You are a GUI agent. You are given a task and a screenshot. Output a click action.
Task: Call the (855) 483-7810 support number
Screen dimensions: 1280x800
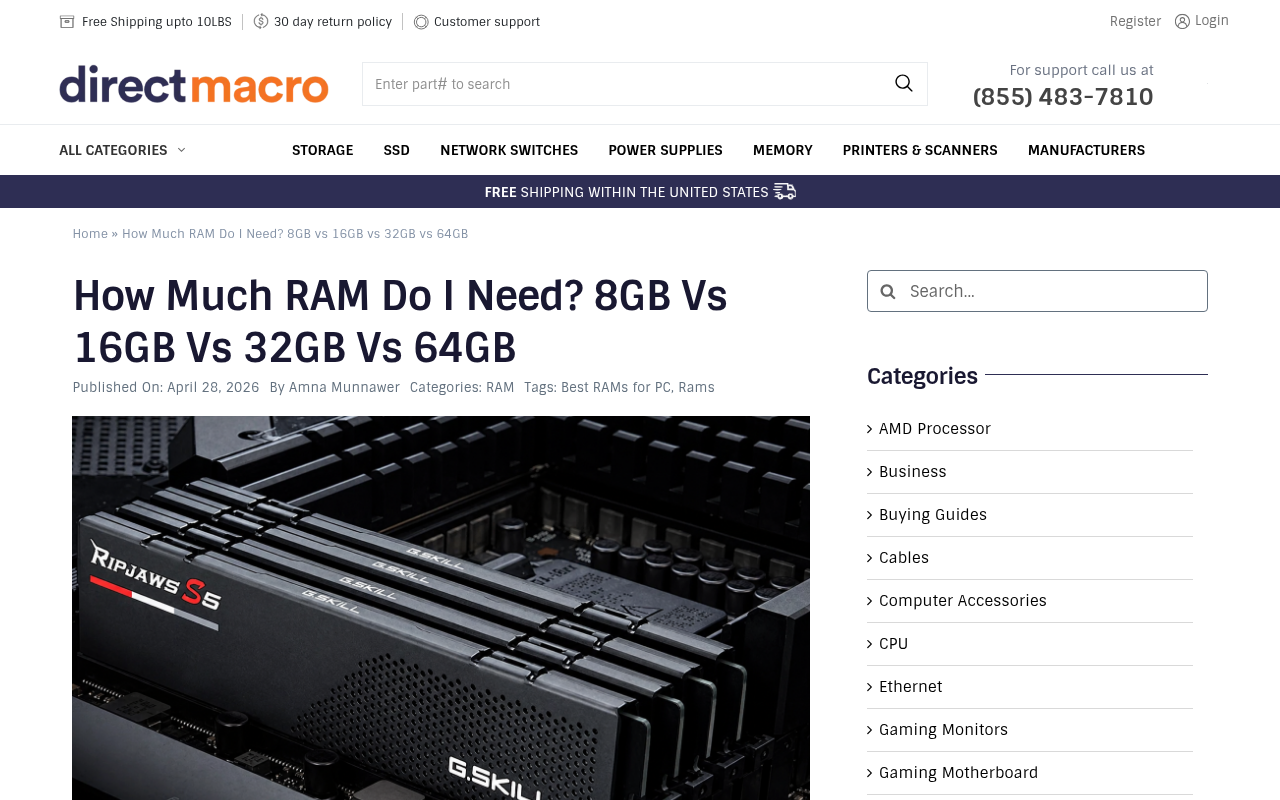[x=1063, y=97]
